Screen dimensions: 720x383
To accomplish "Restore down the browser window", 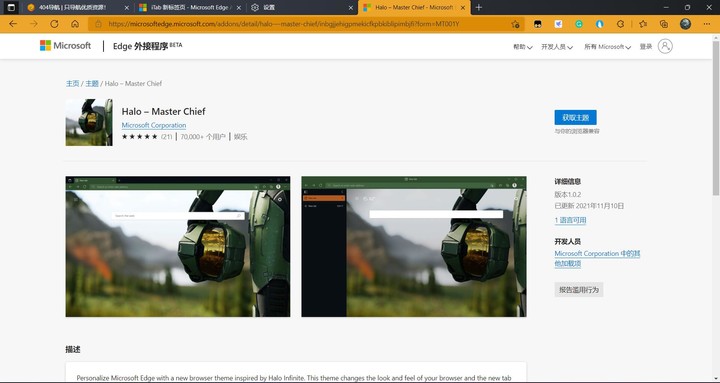I will click(x=687, y=7).
